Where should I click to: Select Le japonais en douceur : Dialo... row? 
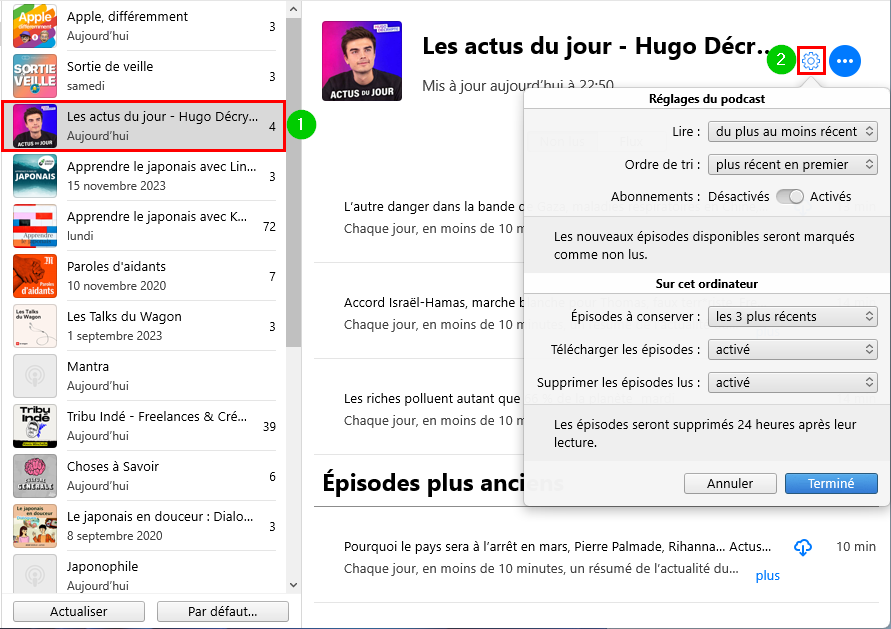point(144,526)
